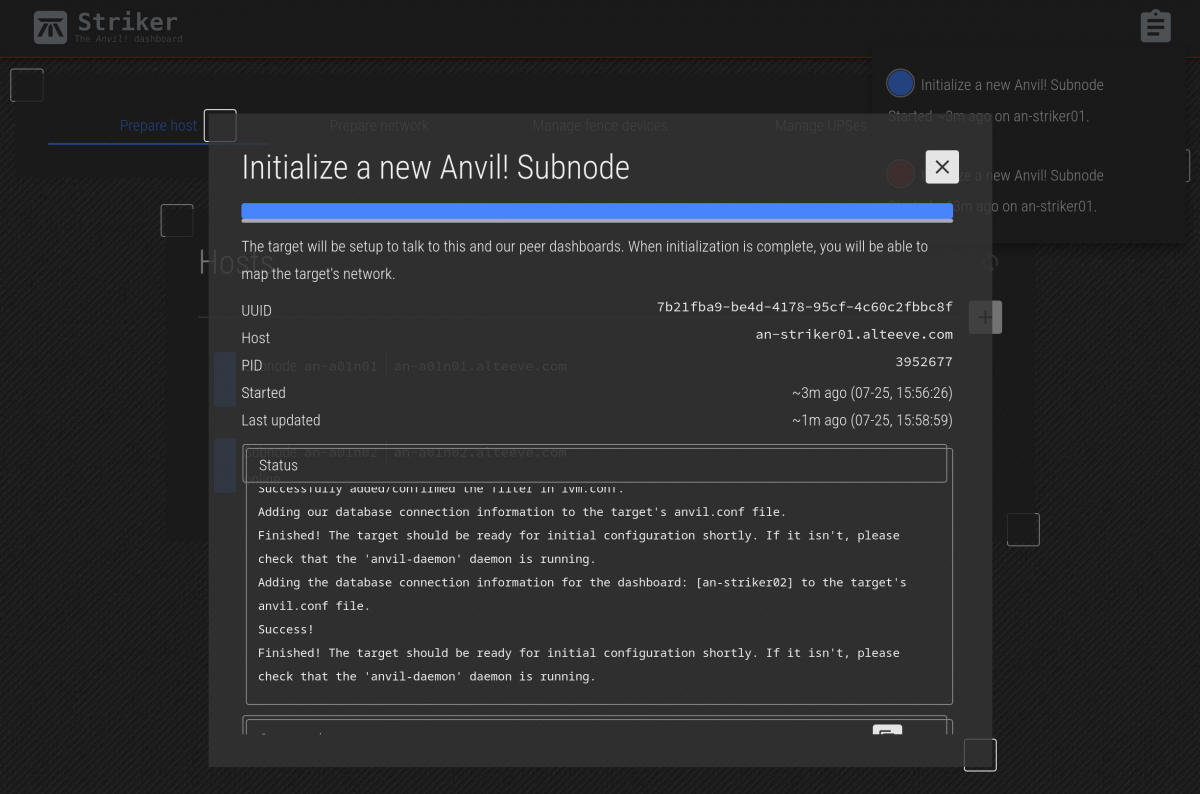1200x794 pixels.
Task: Click the Striker anvil logo
Action: [50, 27]
